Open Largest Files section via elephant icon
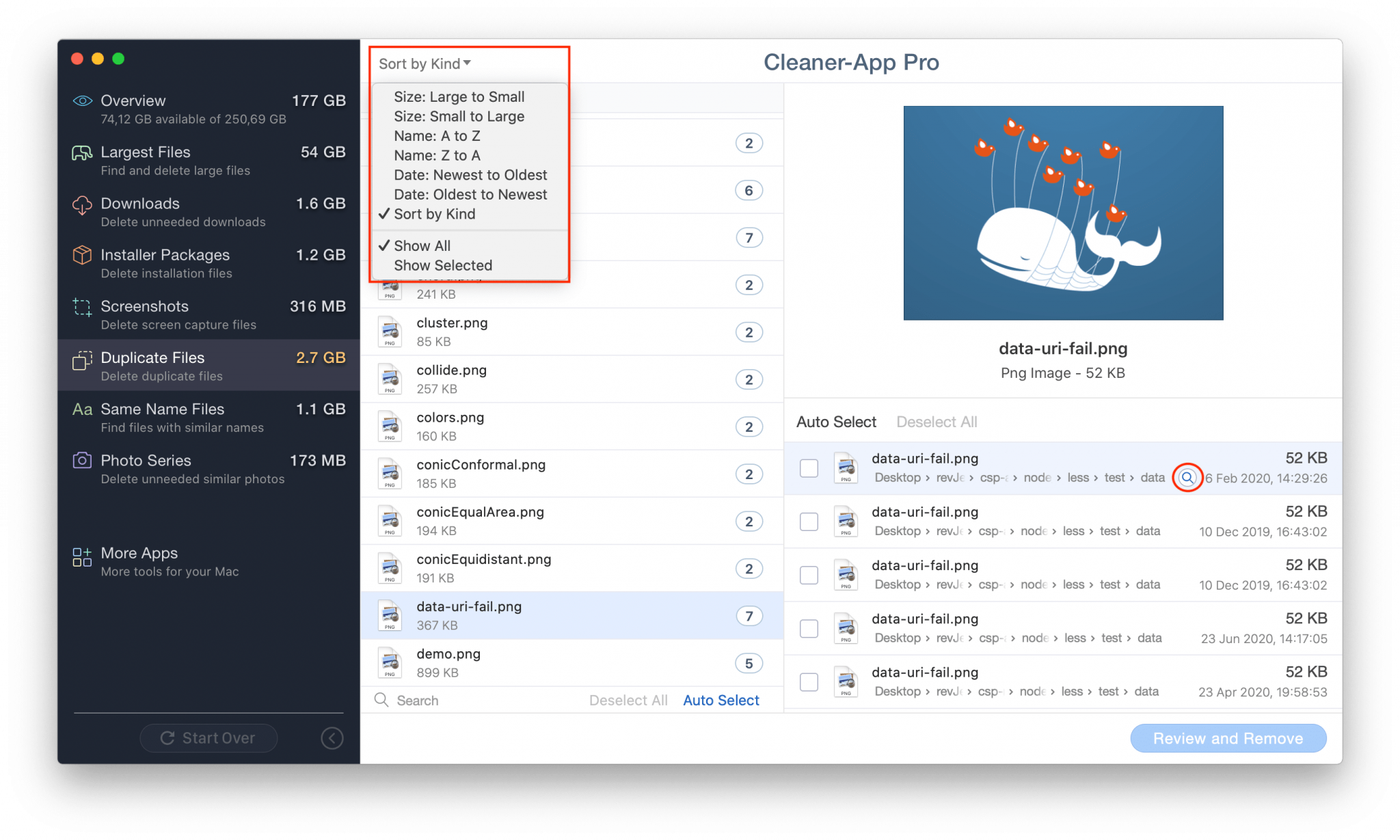1400x840 pixels. 81,152
